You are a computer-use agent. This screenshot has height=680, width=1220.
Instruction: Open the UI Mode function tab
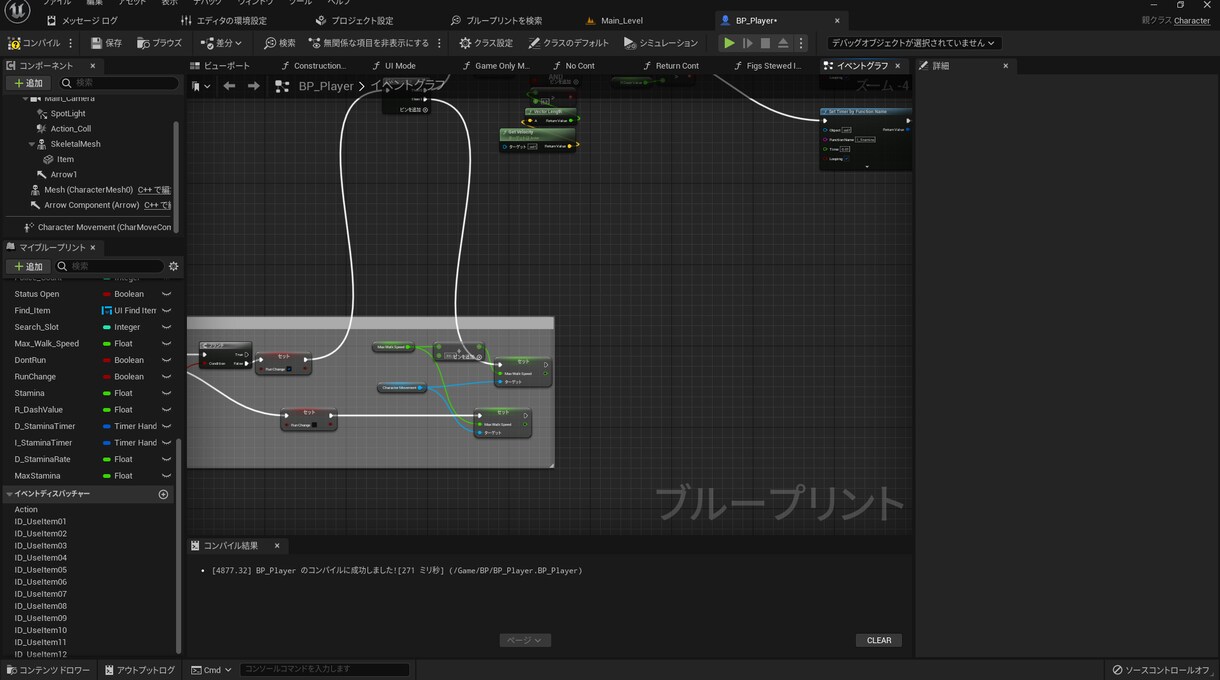(393, 66)
